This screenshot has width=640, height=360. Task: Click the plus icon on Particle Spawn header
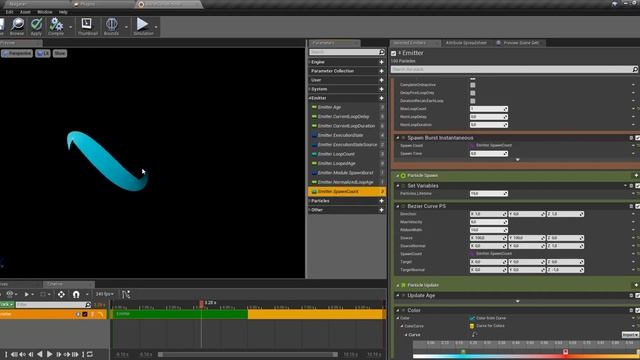(636, 175)
